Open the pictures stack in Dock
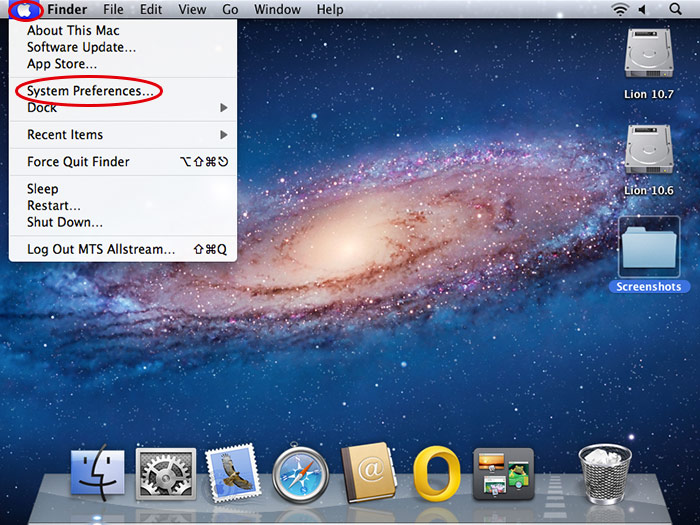The width and height of the screenshot is (700, 525). pyautogui.click(x=504, y=474)
